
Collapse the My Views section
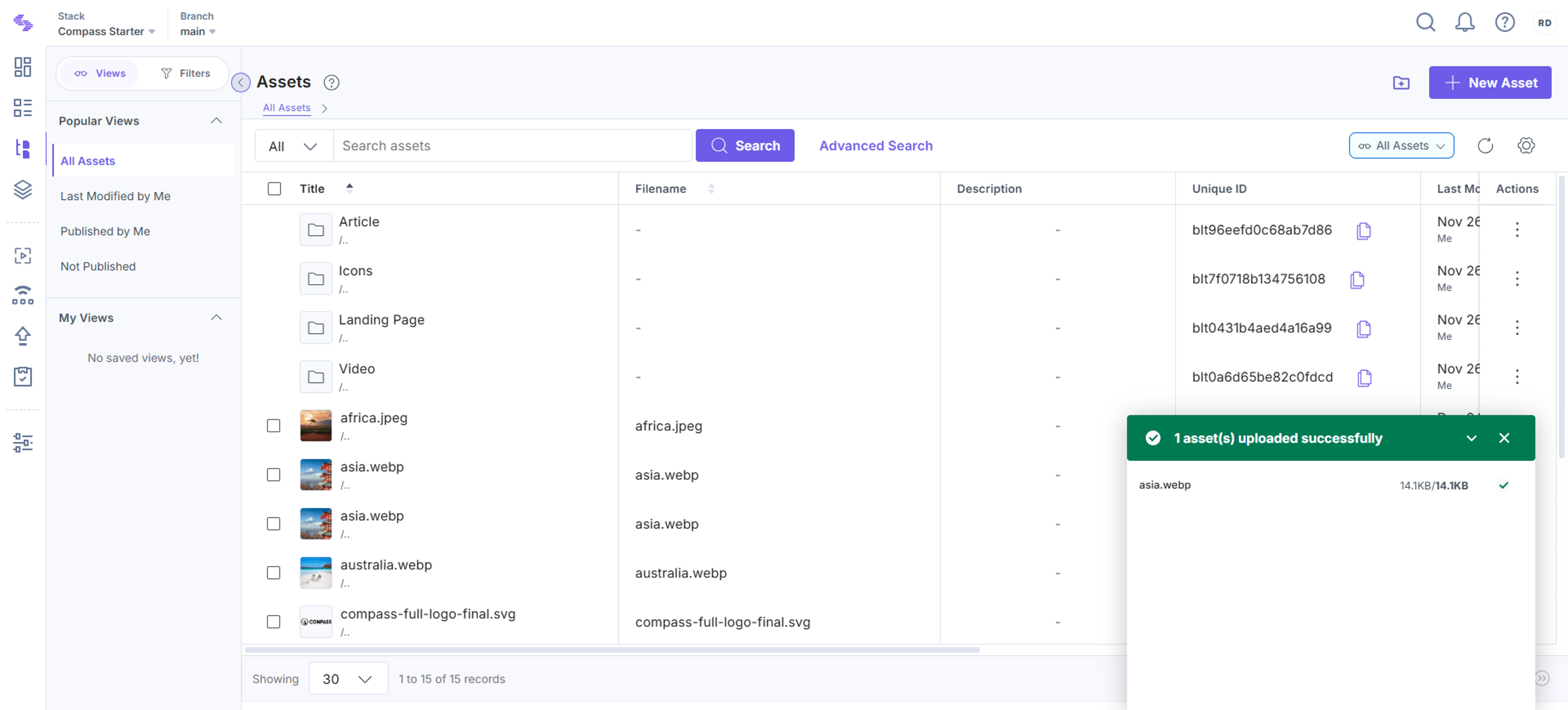coord(216,318)
